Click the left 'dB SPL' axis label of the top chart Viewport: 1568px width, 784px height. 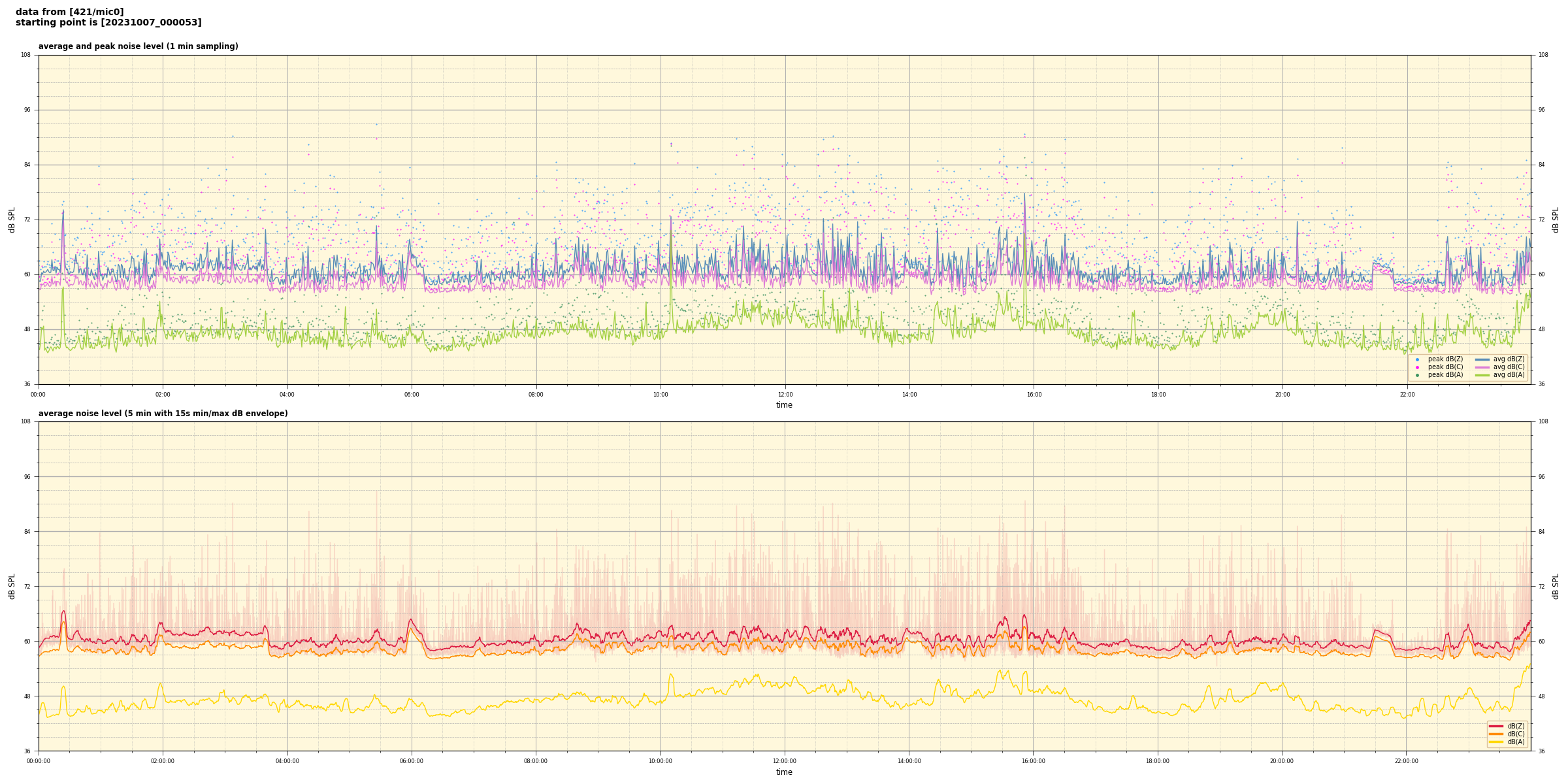point(12,220)
